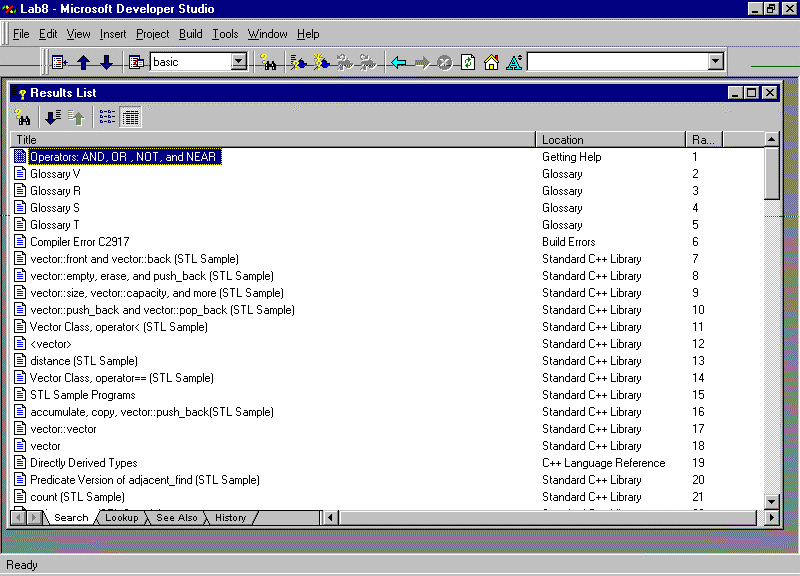Go back with the cyan left arrow
Image resolution: width=800 pixels, height=576 pixels.
click(398, 62)
